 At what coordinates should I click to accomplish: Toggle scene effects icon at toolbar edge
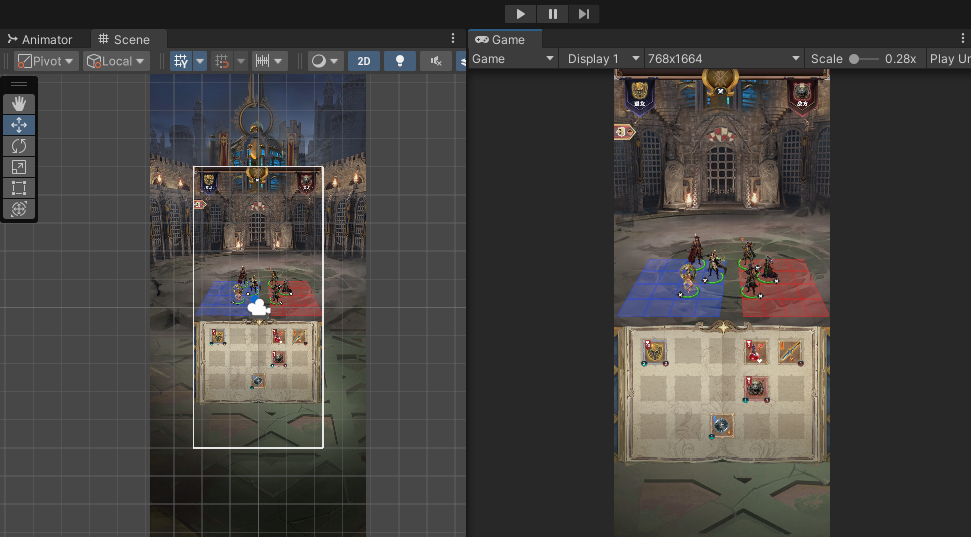(461, 61)
